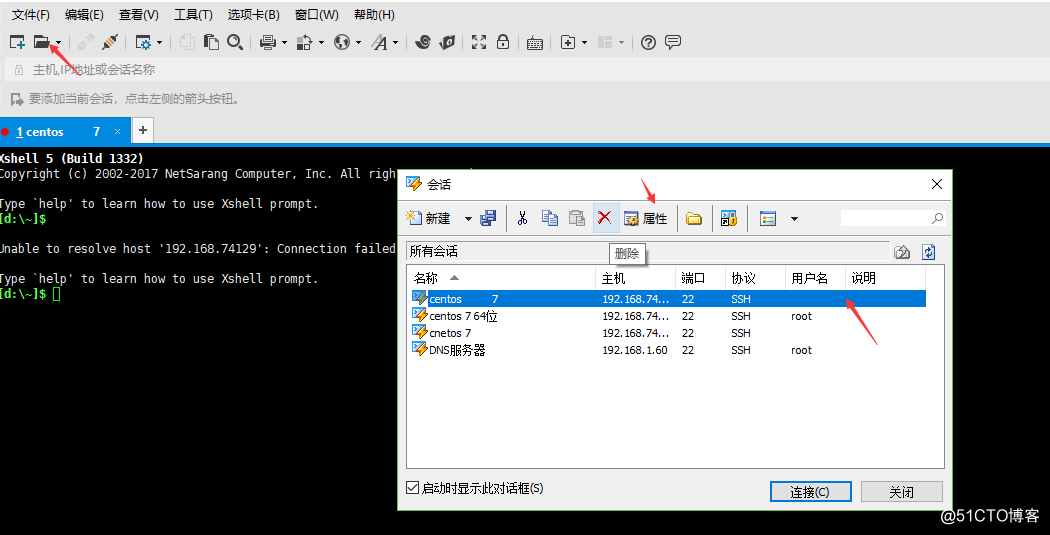Click the 所有会话 path field
This screenshot has height=535, width=1050.
click(x=648, y=252)
